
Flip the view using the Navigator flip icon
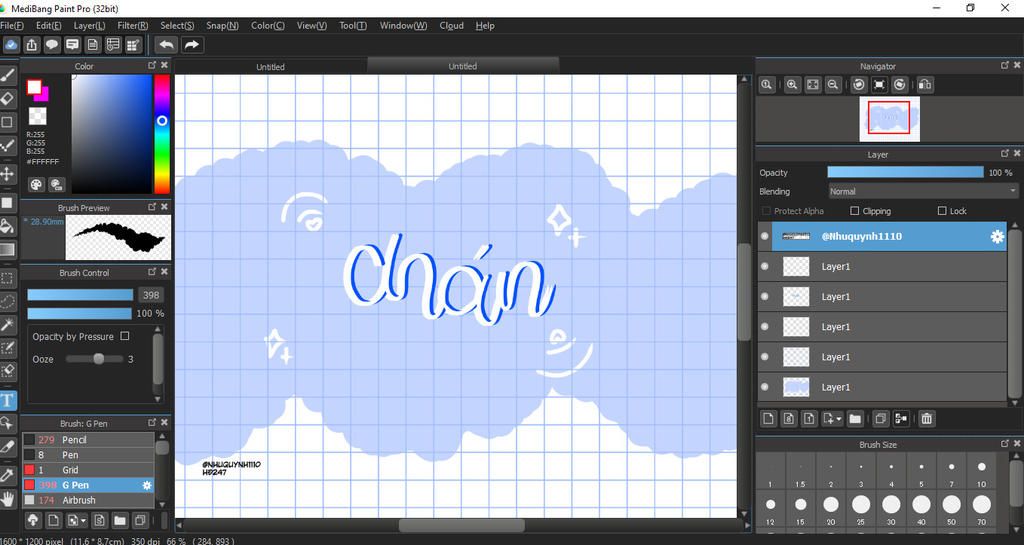pyautogui.click(x=925, y=85)
